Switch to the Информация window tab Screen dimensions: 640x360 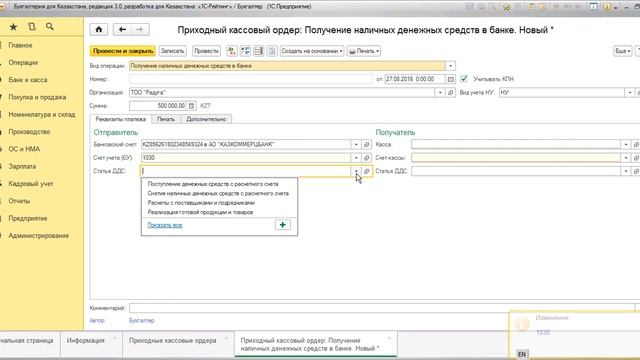pyautogui.click(x=86, y=341)
